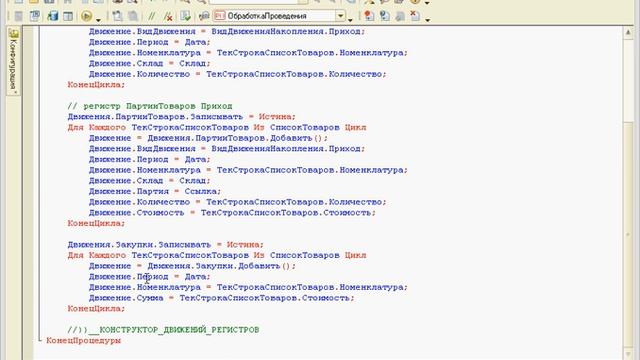This screenshot has height=360, width=640.
Task: Run the syntax check with the green checkmark icon
Action: (x=185, y=16)
